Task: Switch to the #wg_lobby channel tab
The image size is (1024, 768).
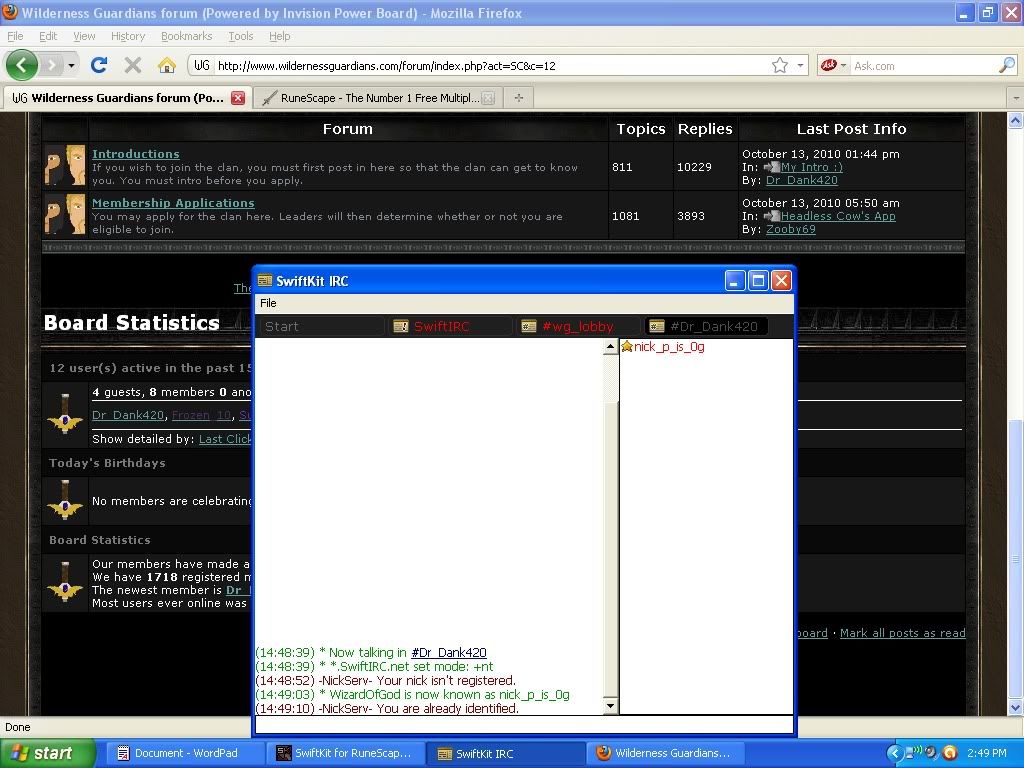Action: 578,327
